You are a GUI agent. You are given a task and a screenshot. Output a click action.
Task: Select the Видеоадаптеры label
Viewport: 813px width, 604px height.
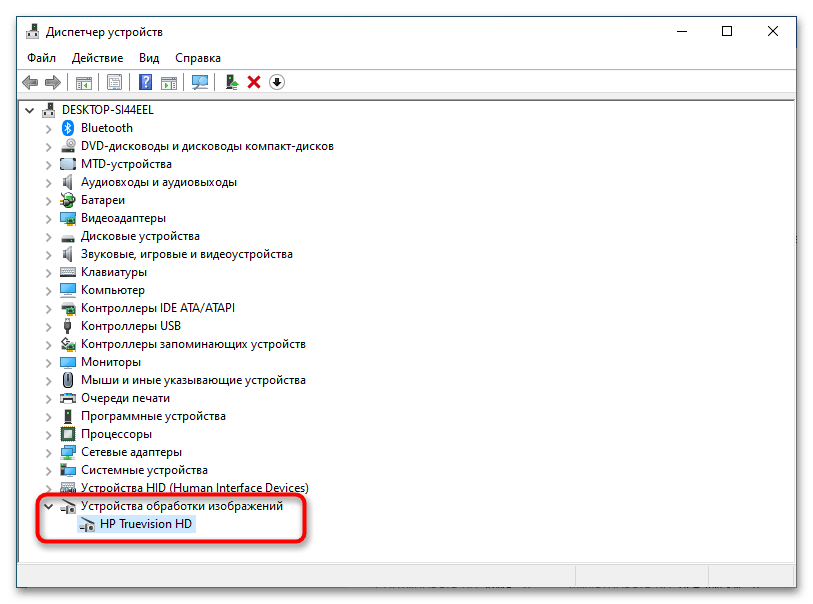pyautogui.click(x=123, y=218)
